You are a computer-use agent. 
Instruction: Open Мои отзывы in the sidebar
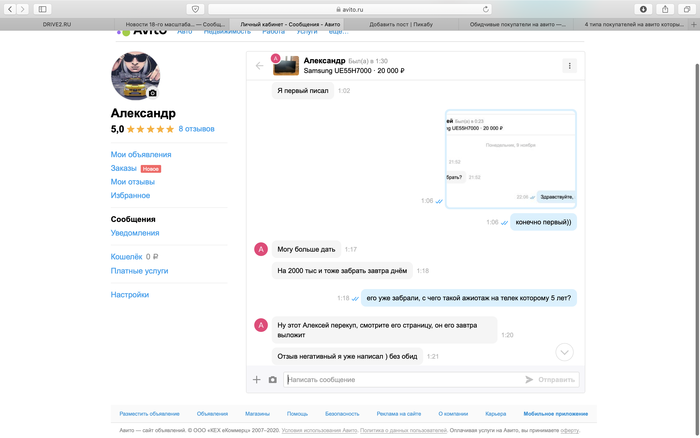[x=133, y=182]
